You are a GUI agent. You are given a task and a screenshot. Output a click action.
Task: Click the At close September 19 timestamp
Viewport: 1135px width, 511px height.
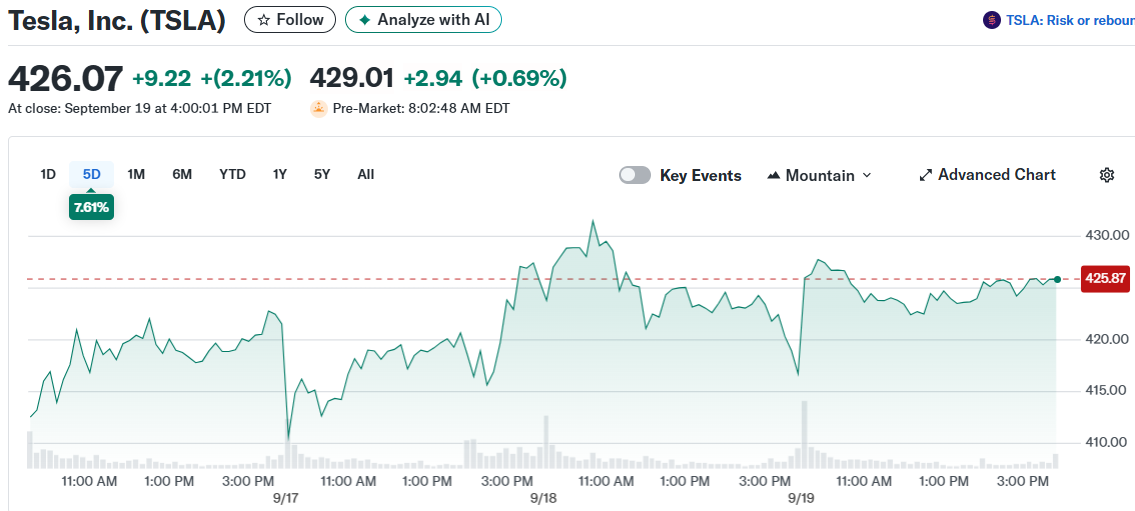coord(140,109)
